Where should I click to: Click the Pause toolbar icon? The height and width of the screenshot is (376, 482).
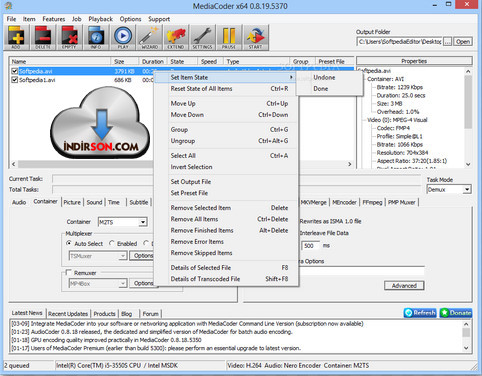[229, 37]
